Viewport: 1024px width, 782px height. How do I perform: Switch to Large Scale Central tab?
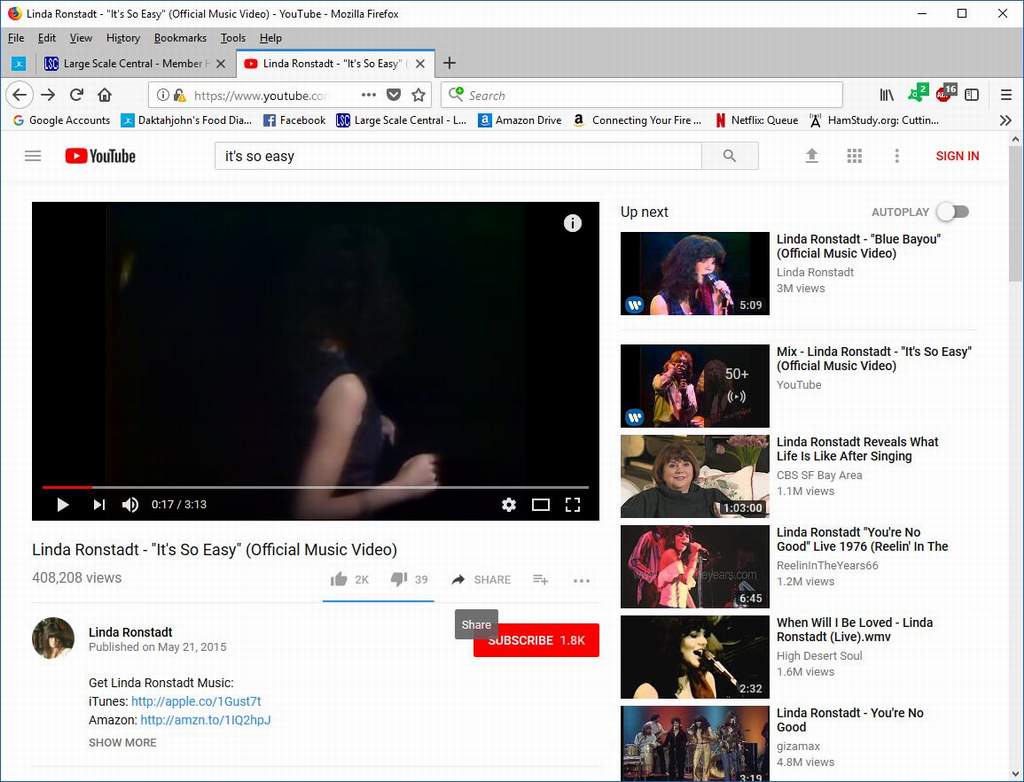(135, 63)
